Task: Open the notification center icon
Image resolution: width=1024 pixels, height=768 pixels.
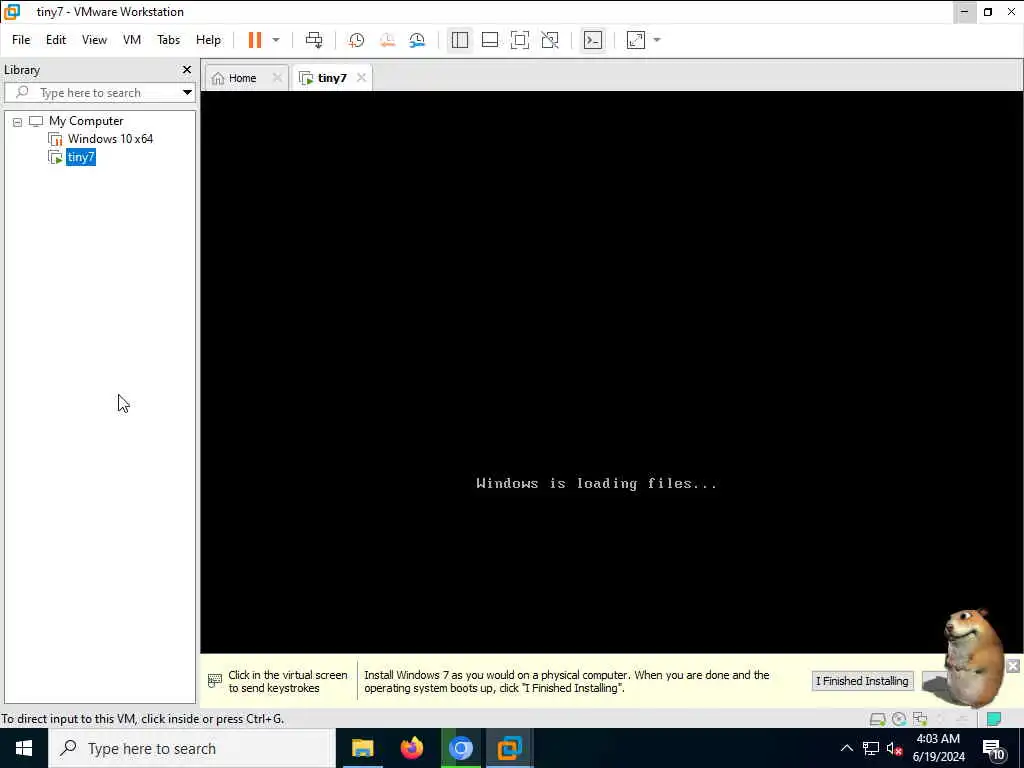Action: coord(993,750)
